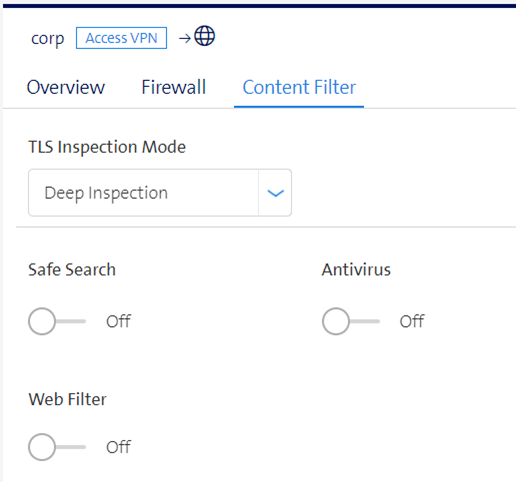Select the Content Filter tab

point(299,88)
